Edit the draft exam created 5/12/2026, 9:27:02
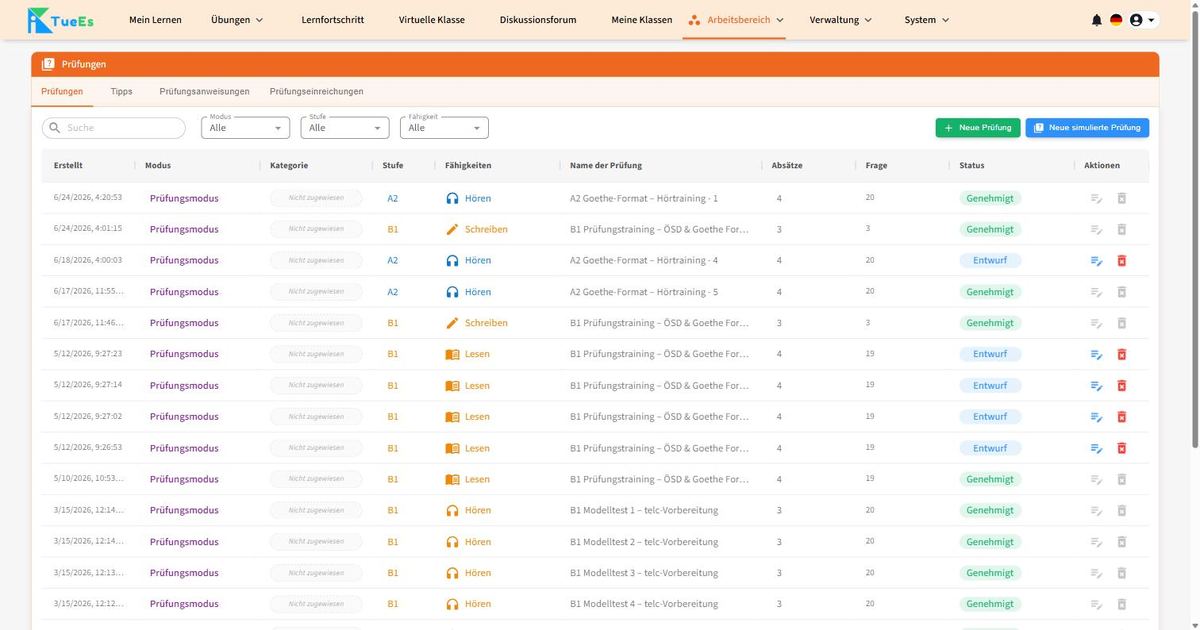 point(1097,417)
